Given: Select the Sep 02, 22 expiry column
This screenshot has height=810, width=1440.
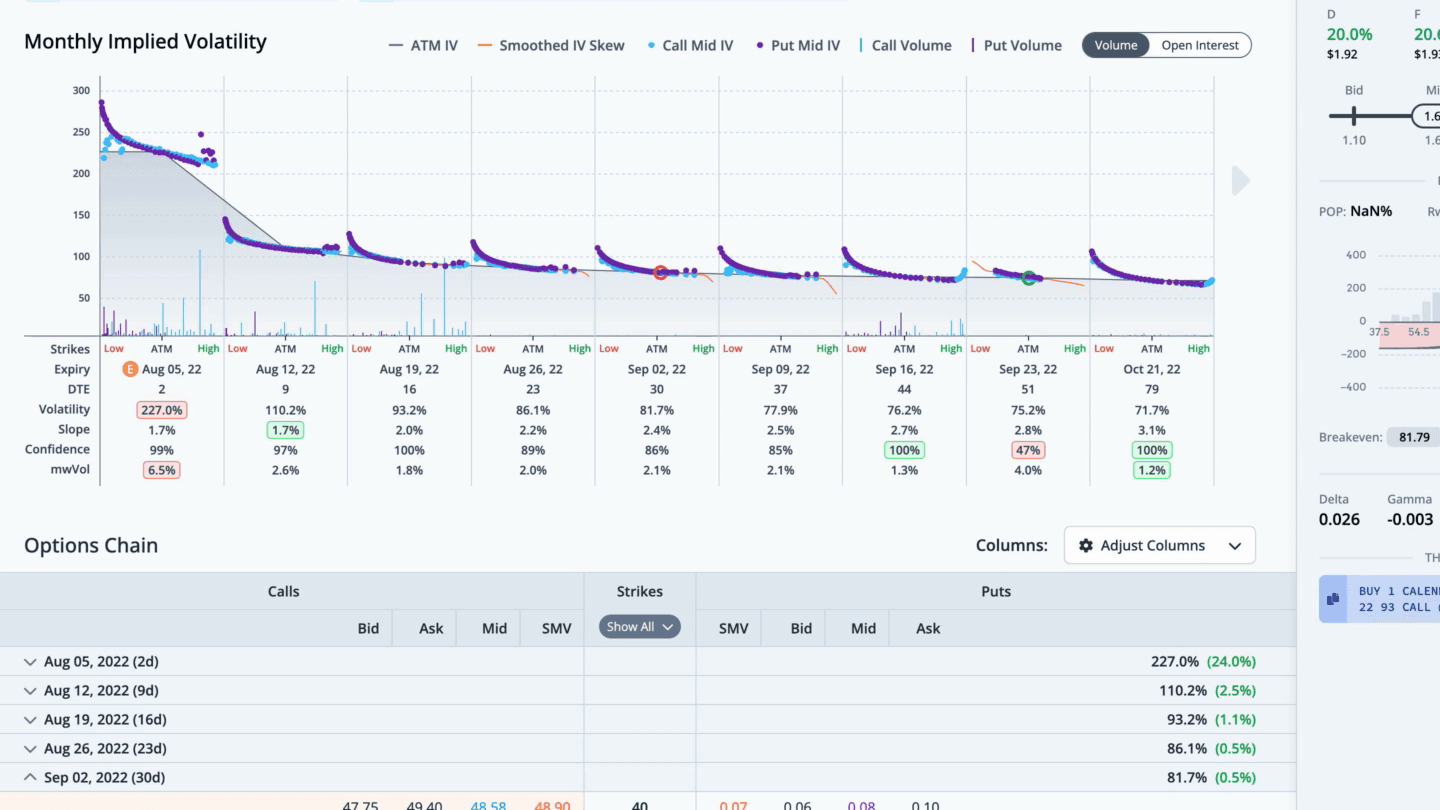Looking at the screenshot, I should coord(656,369).
